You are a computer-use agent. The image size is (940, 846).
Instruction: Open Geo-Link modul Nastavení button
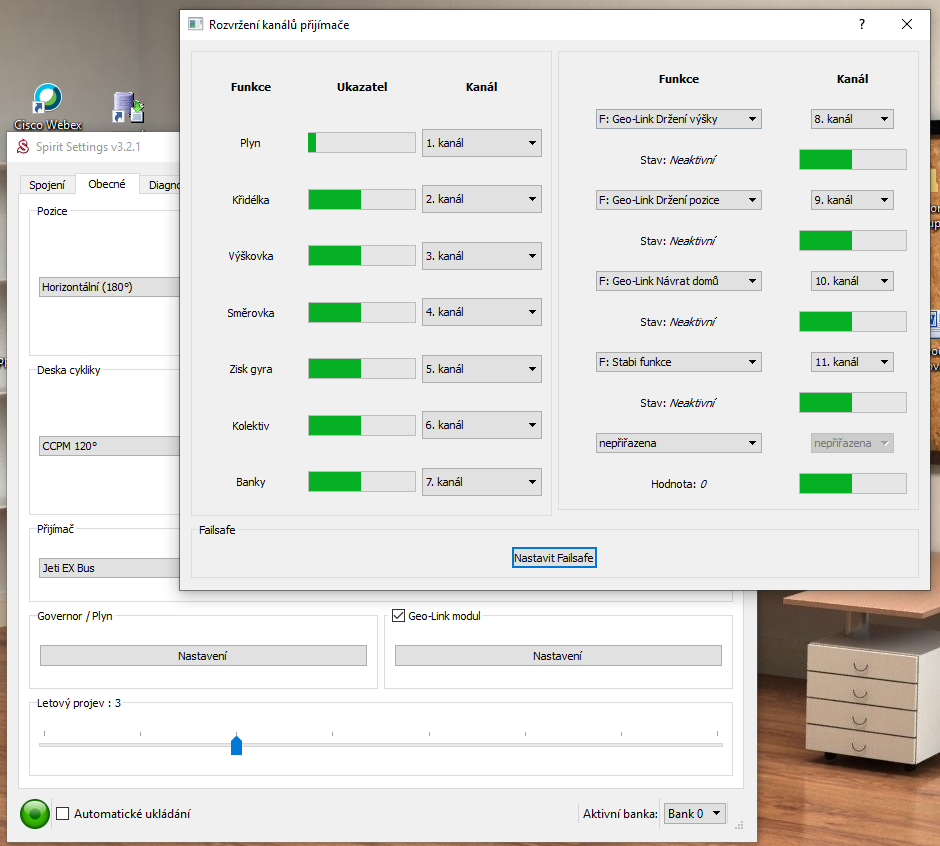(x=557, y=656)
